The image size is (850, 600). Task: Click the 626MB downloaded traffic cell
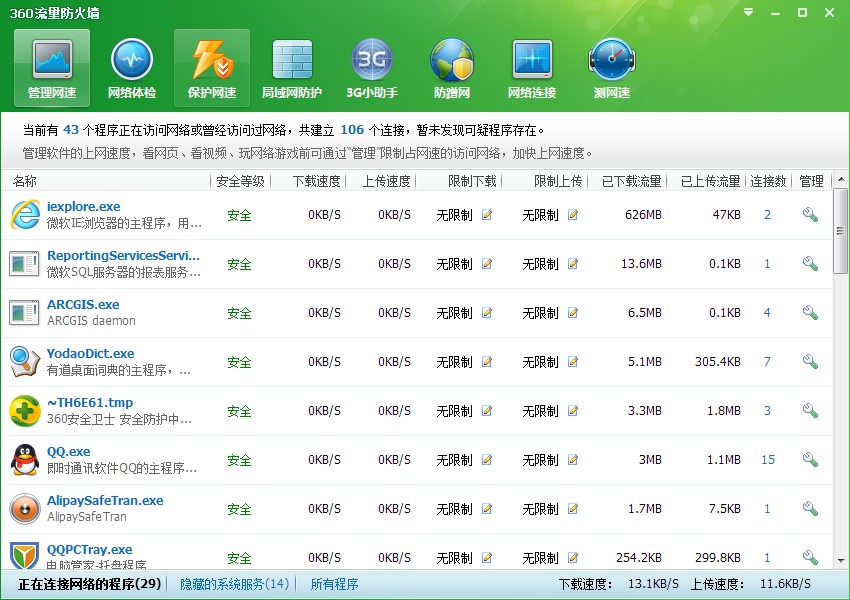pyautogui.click(x=643, y=215)
